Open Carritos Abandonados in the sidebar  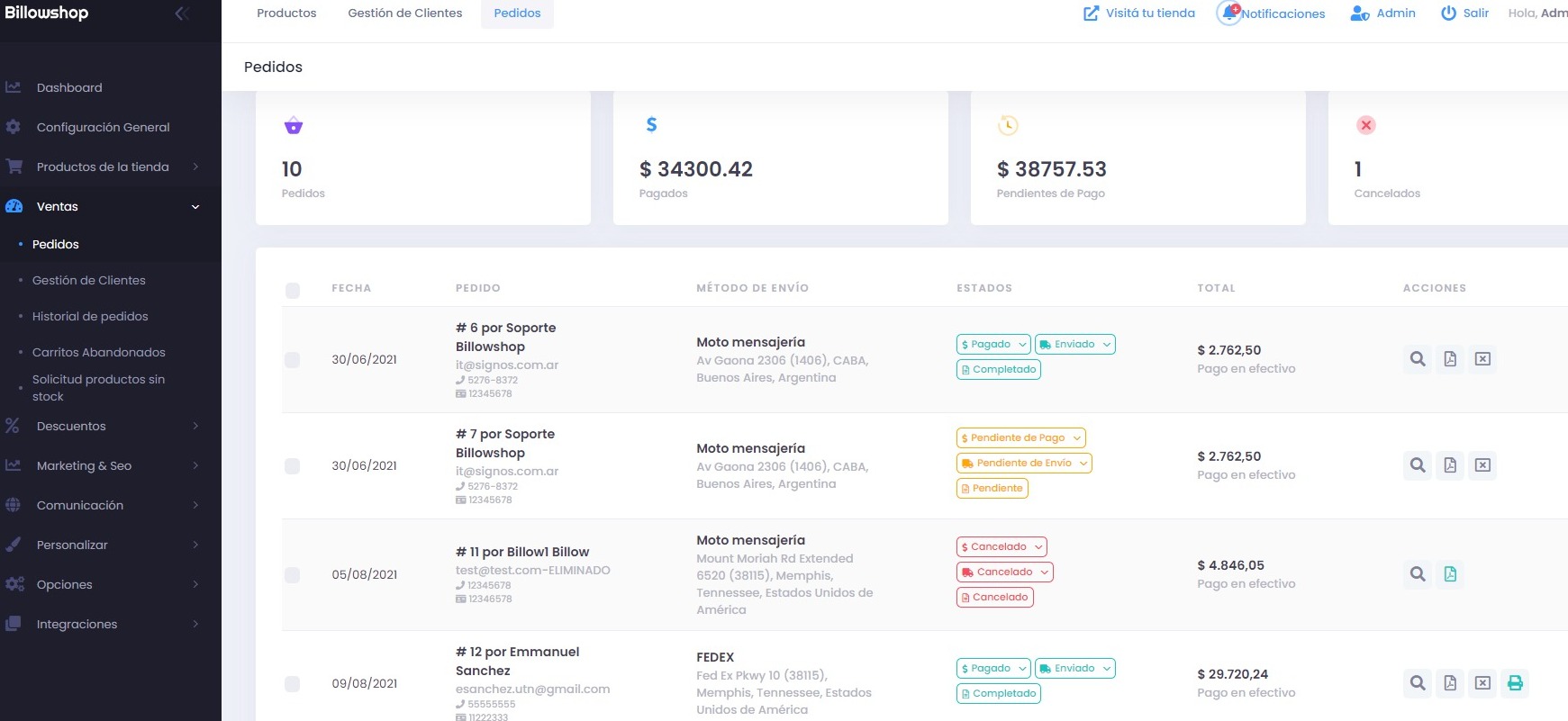pos(99,352)
